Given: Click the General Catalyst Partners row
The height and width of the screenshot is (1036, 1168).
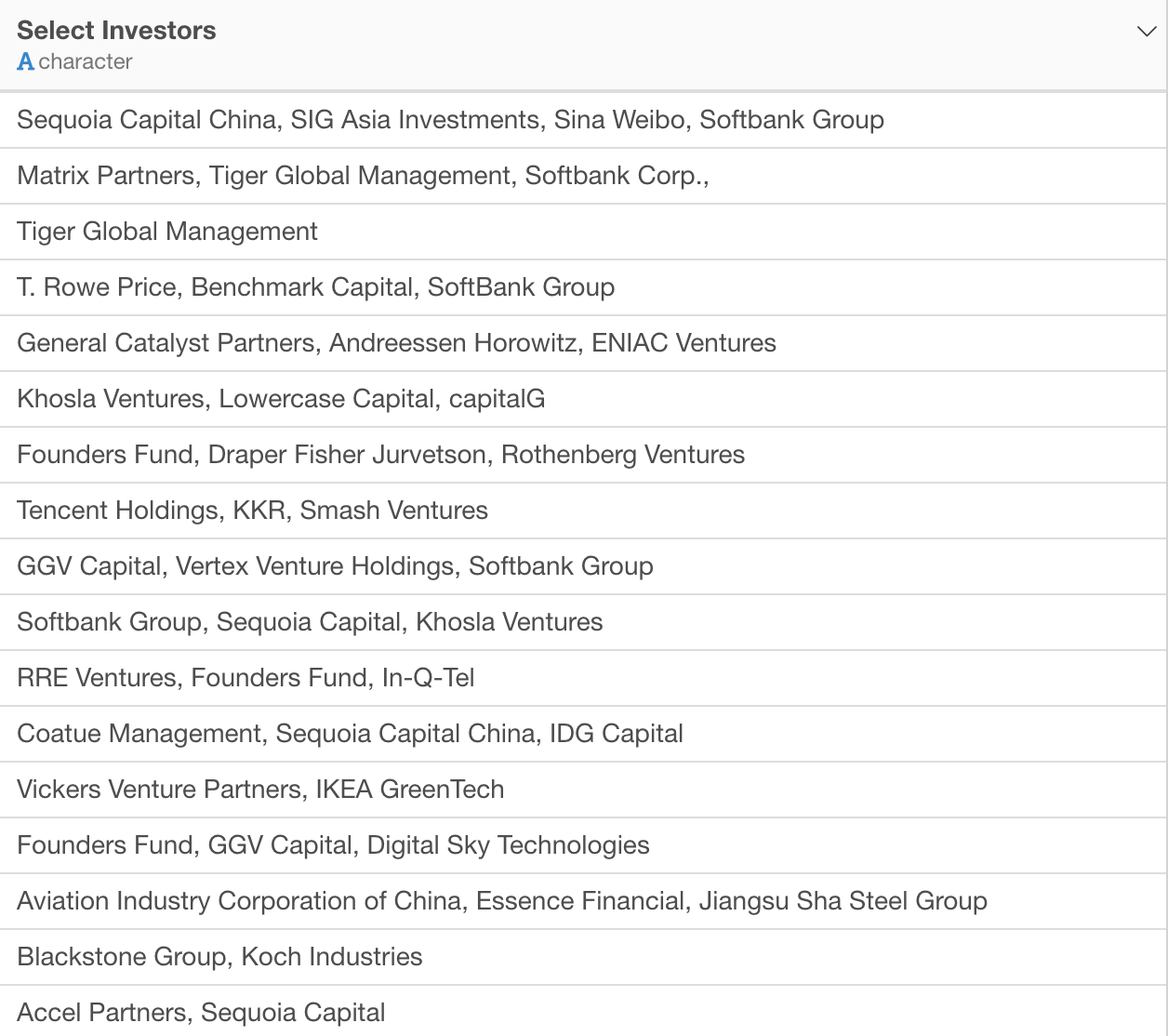Looking at the screenshot, I should [x=583, y=343].
